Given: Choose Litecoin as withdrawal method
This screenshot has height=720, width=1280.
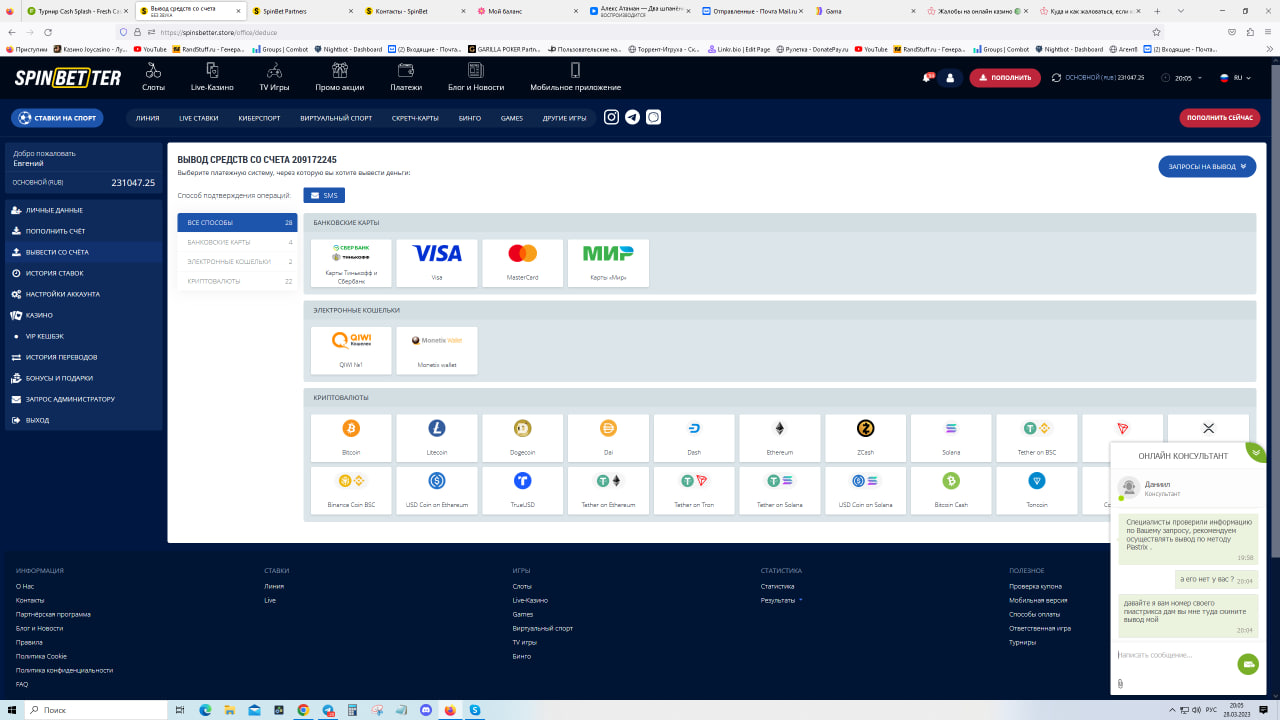Looking at the screenshot, I should (437, 439).
